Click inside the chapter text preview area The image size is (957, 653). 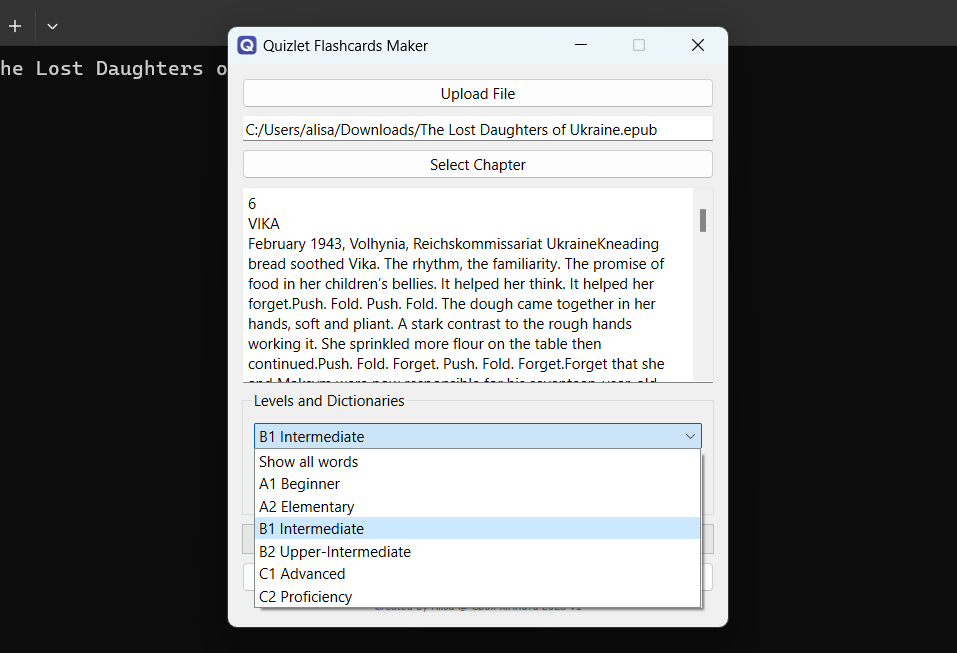[x=468, y=285]
